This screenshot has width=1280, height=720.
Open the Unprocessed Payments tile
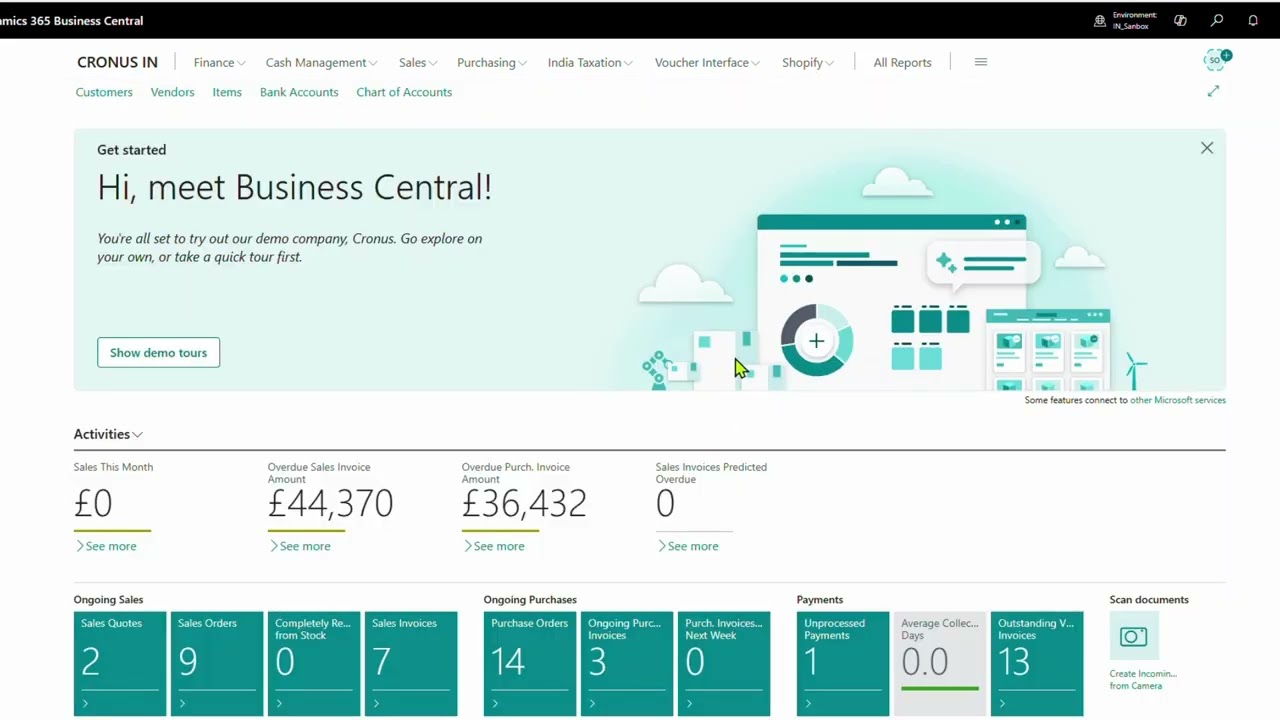843,664
